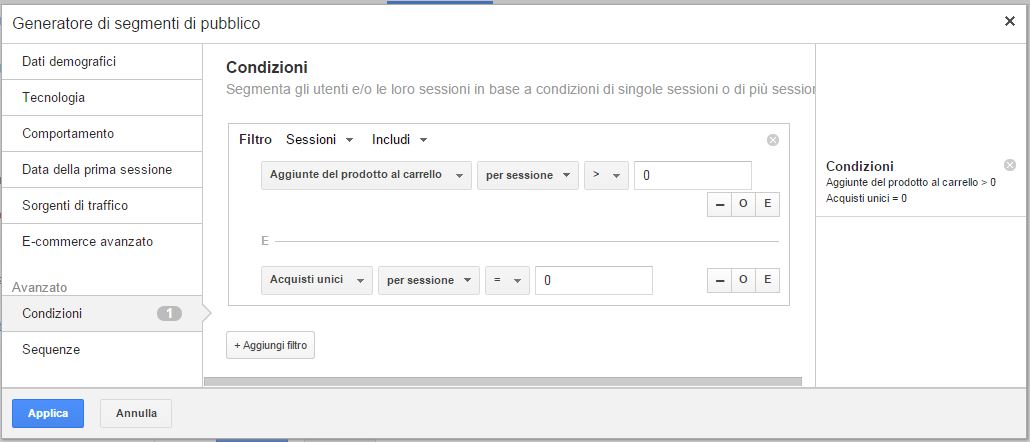Expand the greater-than operator dropdown
Image resolution: width=1030 pixels, height=442 pixels.
606,175
